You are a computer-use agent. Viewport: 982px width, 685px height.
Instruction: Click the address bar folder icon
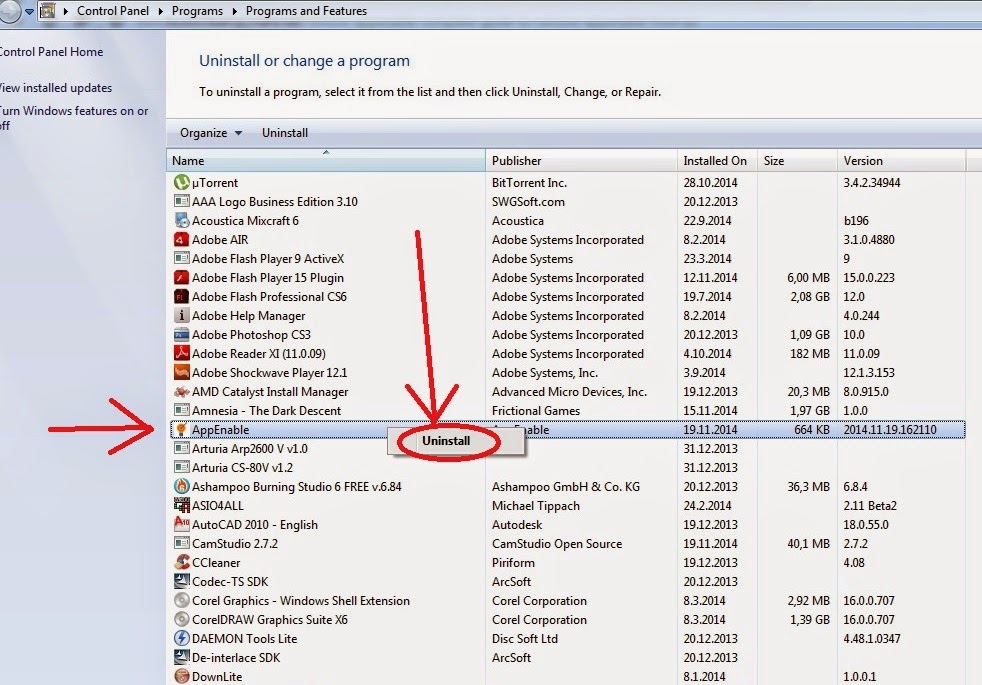click(x=48, y=11)
